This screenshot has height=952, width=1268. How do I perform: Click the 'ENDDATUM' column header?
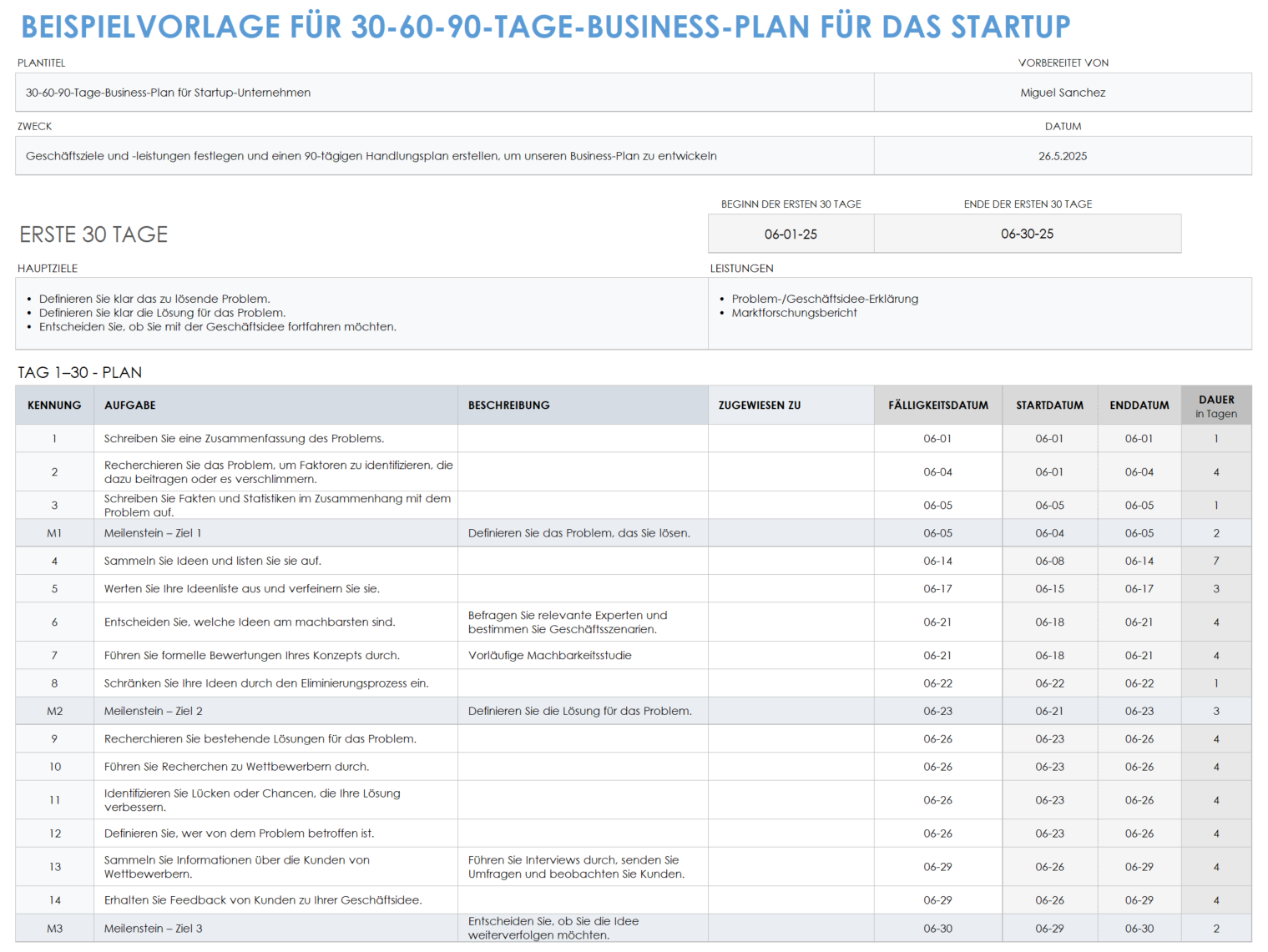(1139, 405)
